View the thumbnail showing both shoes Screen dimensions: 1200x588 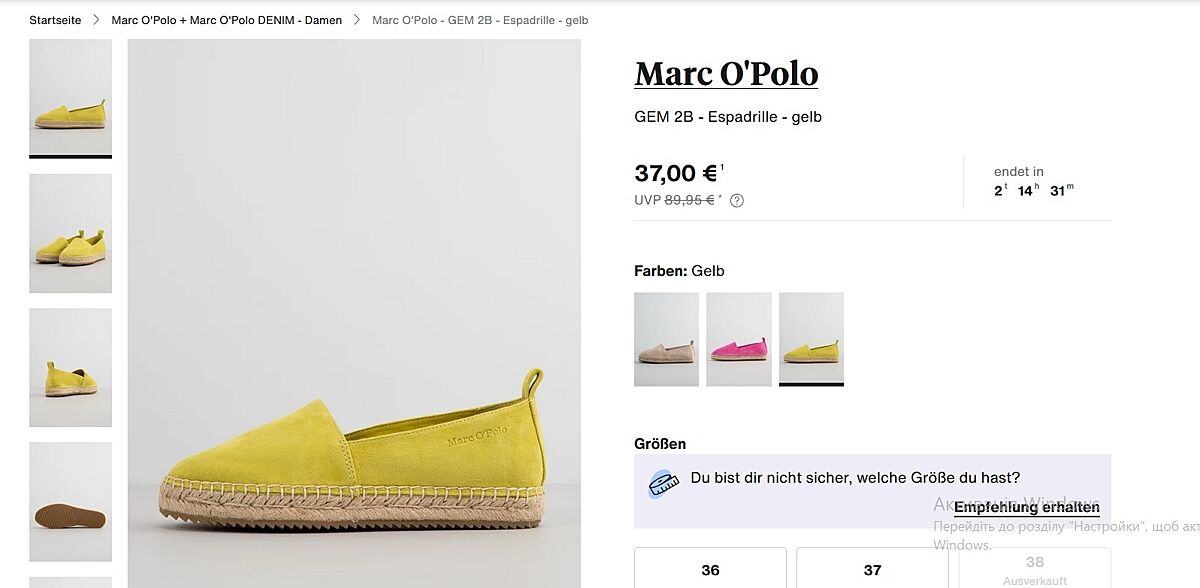coord(70,233)
